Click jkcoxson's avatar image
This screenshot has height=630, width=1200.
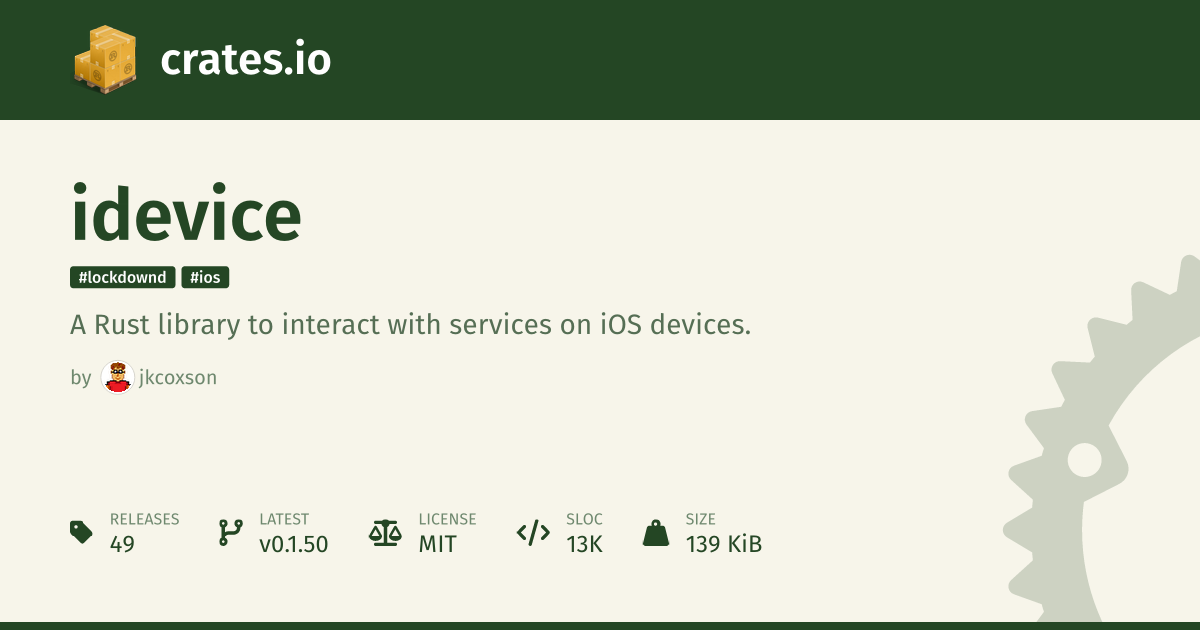coord(117,377)
